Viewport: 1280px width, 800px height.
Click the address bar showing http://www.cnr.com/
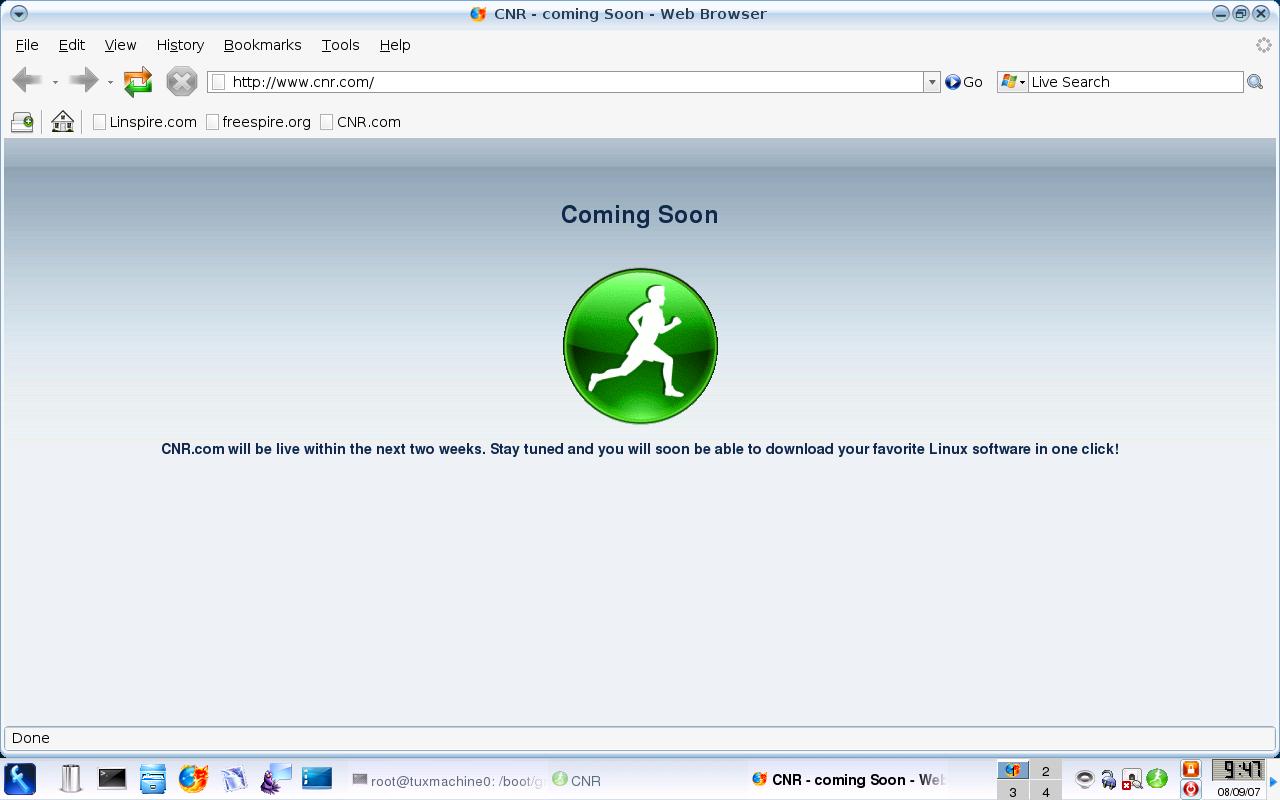click(565, 82)
